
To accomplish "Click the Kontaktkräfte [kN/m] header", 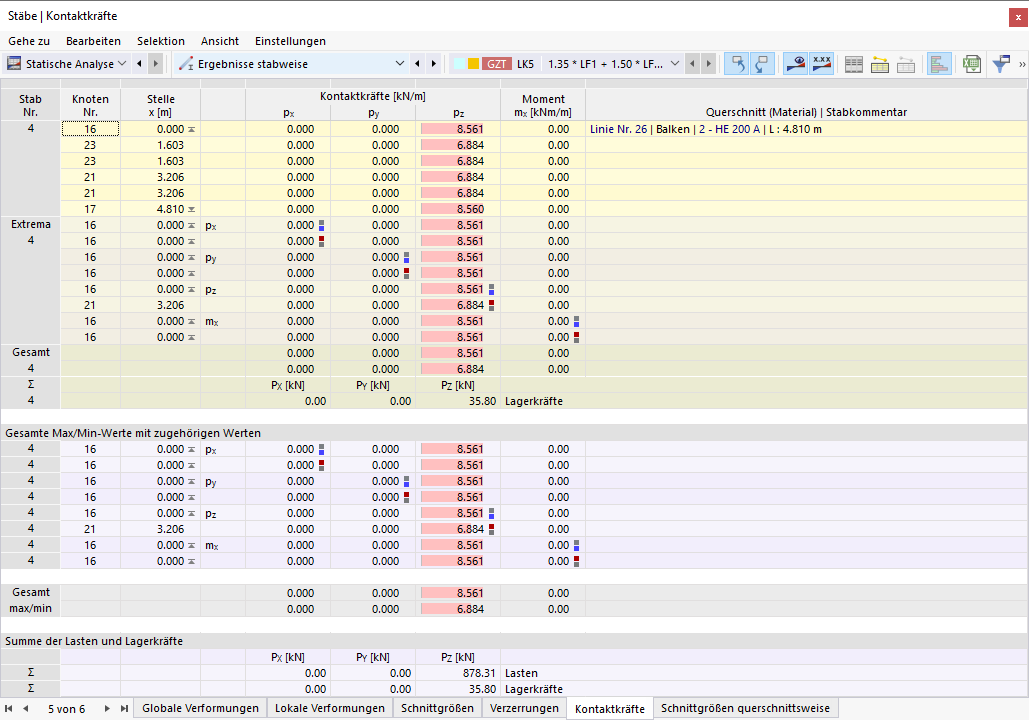I will tap(373, 96).
